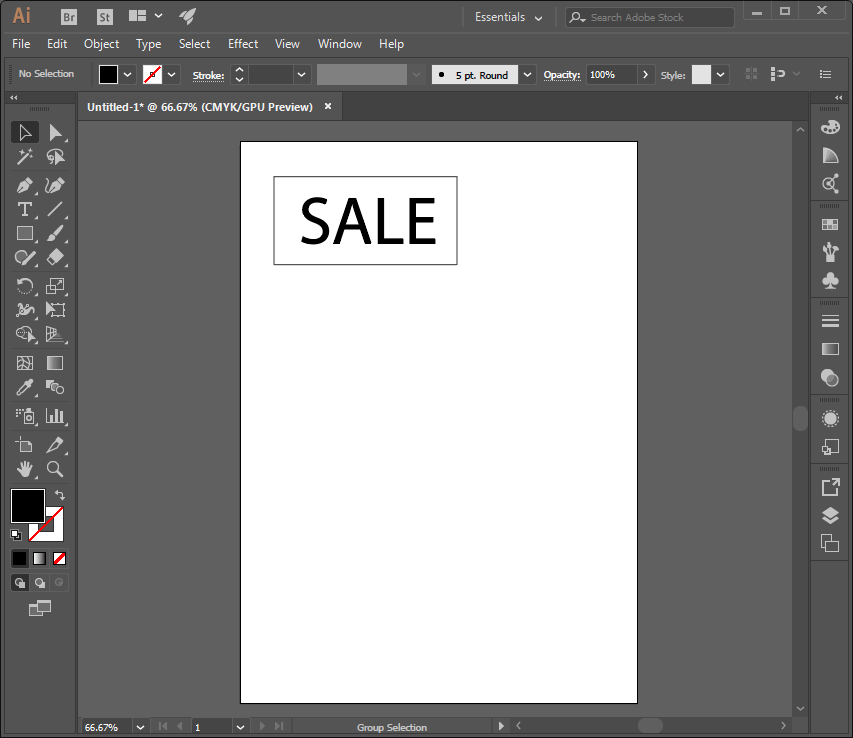Open Stroke color dropdown in control bar
Image resolution: width=853 pixels, height=738 pixels.
171,75
